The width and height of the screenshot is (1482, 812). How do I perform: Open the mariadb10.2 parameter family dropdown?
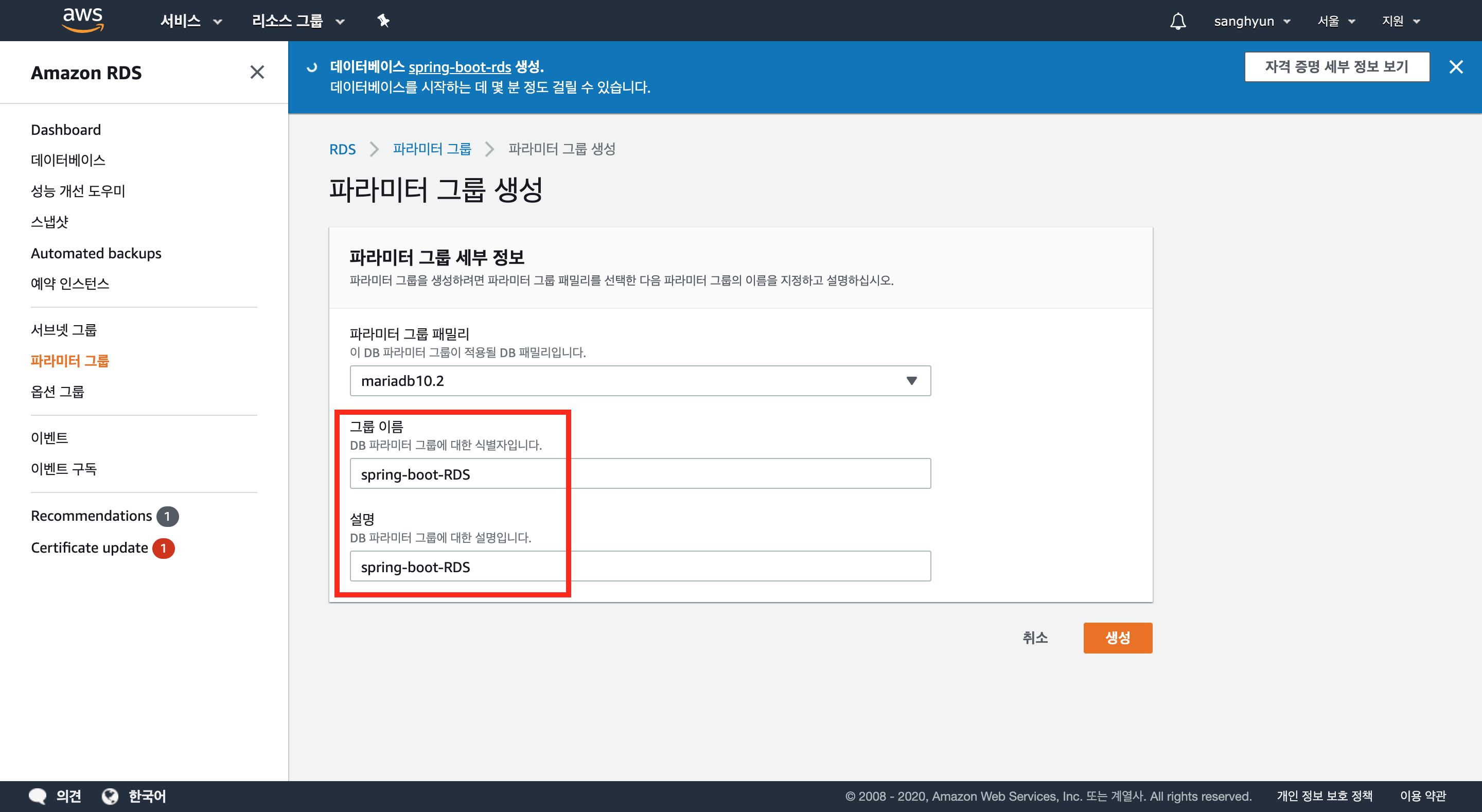point(640,380)
